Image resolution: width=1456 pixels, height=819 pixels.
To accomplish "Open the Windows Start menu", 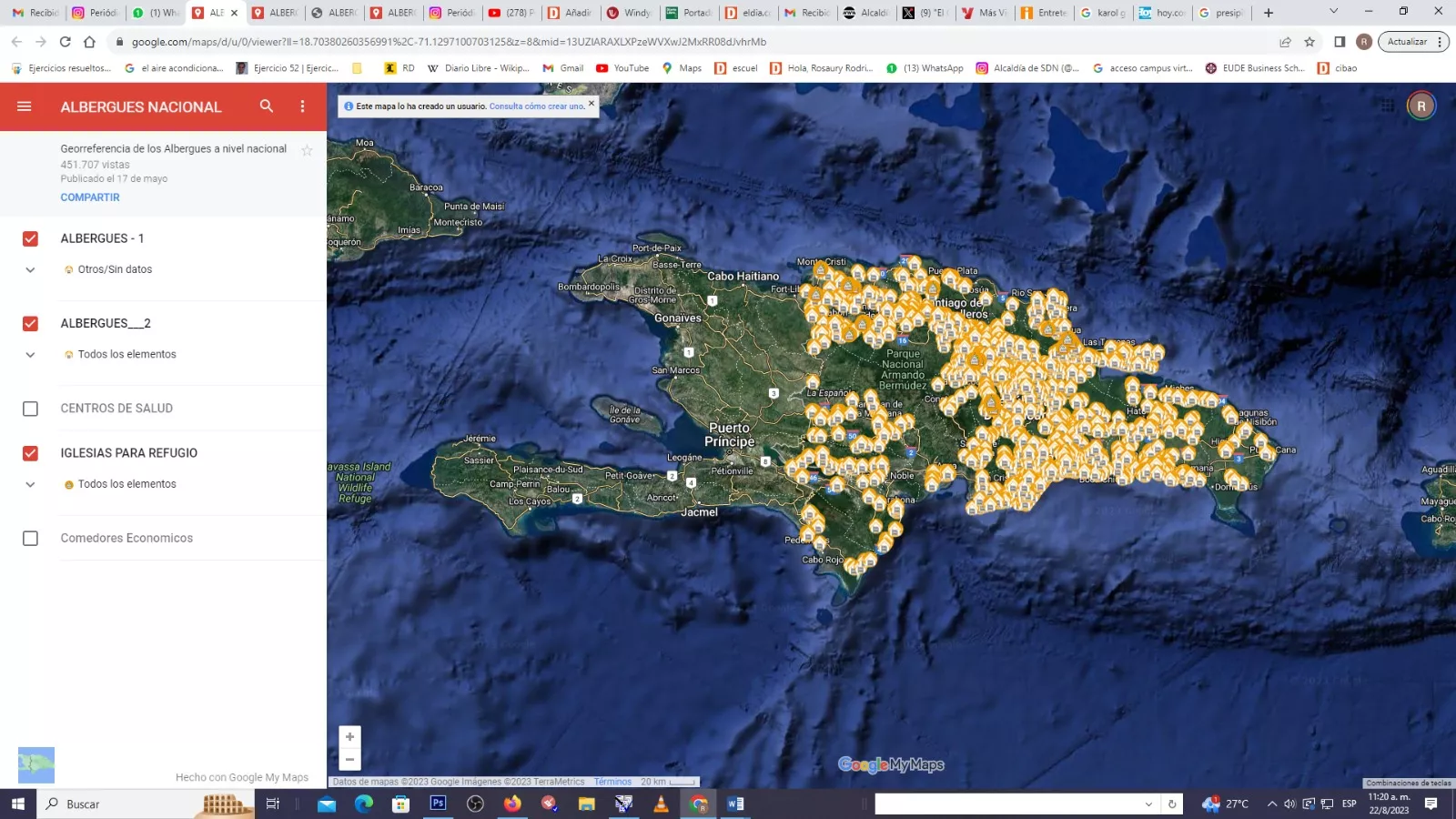I will pyautogui.click(x=18, y=804).
